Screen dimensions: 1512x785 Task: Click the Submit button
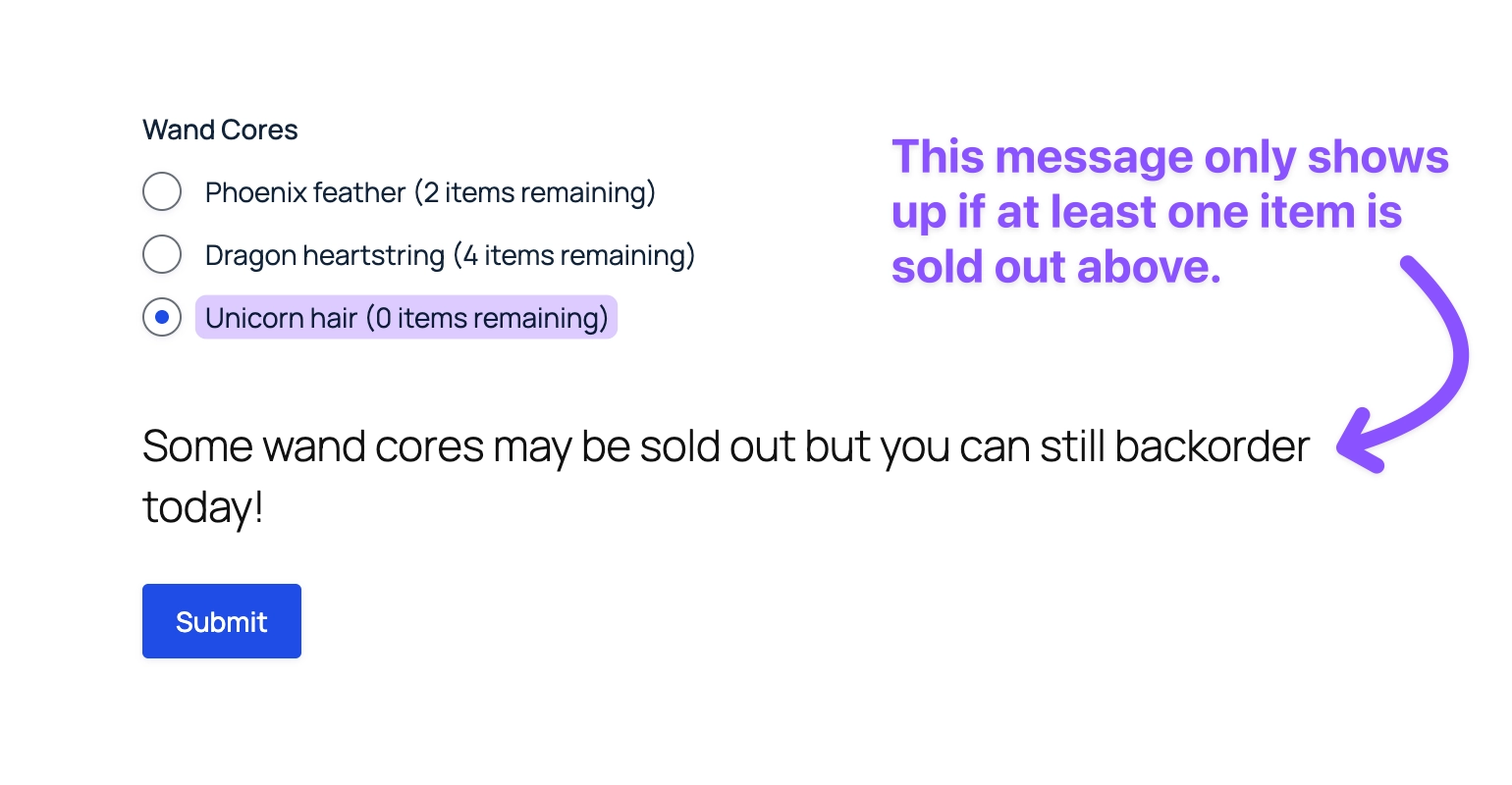pos(222,621)
